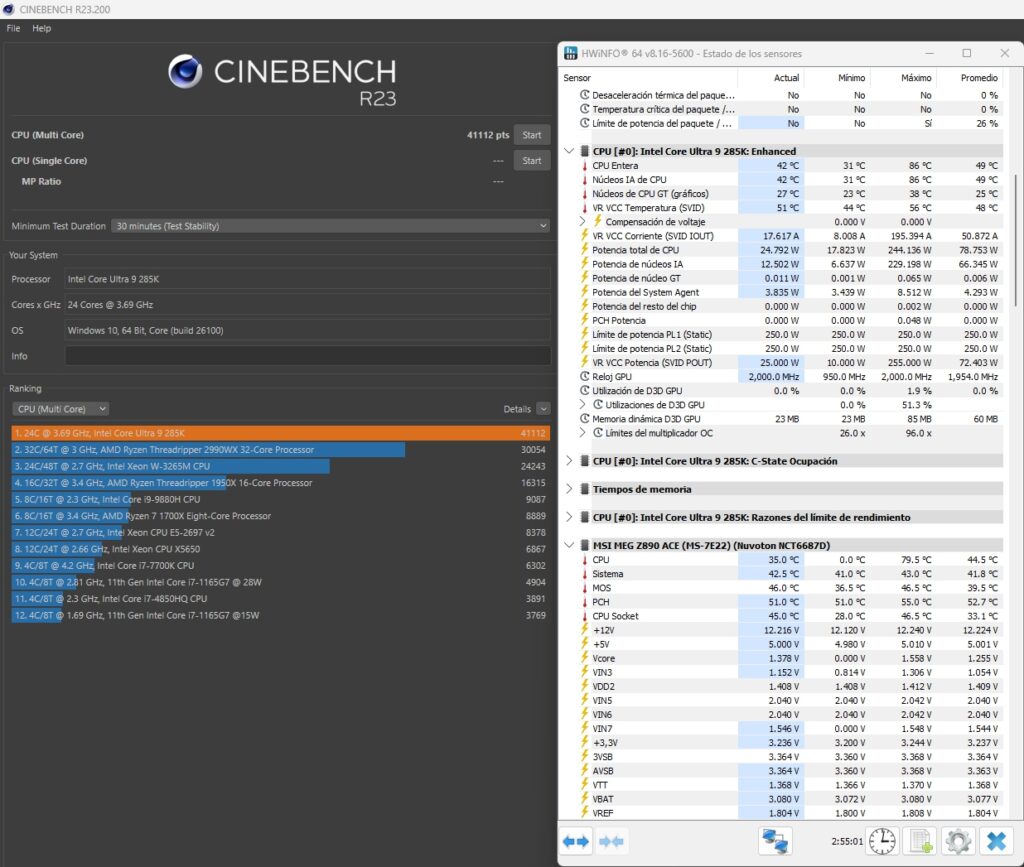Viewport: 1024px width, 867px height.
Task: Click the Cinebench icon in the title bar
Action: tap(8, 9)
